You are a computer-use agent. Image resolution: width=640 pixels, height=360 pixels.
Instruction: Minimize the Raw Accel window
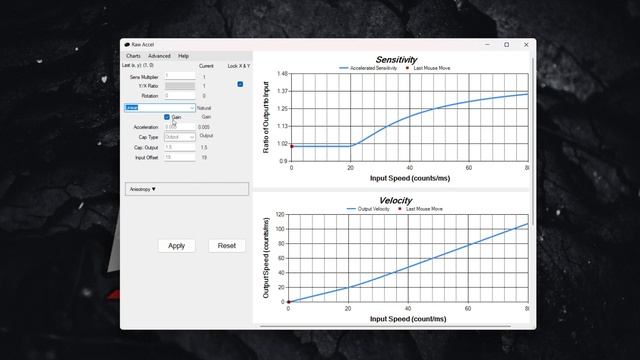tap(487, 44)
